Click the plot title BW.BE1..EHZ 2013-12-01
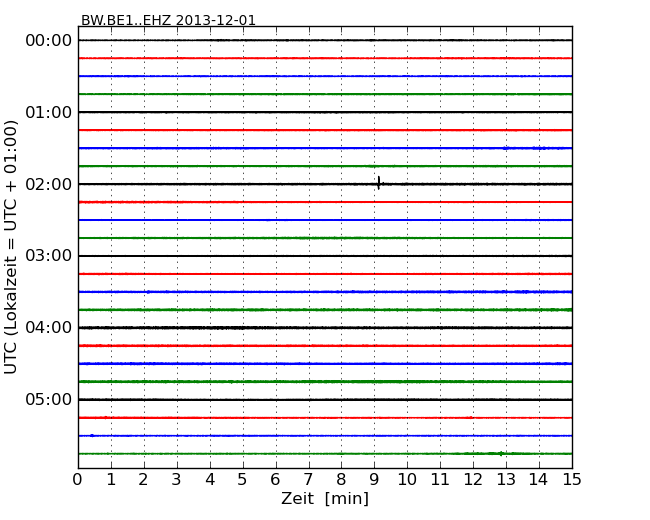 pos(168,20)
